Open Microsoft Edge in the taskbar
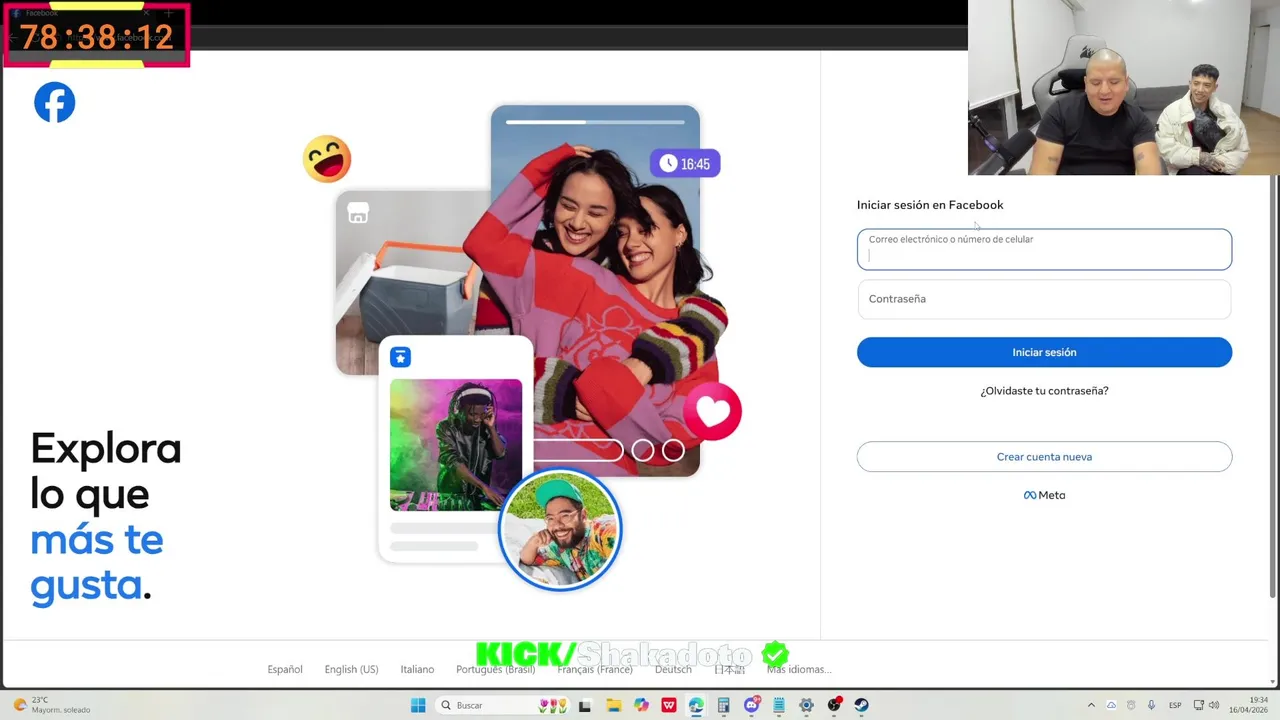The height and width of the screenshot is (720, 1280). (x=696, y=705)
